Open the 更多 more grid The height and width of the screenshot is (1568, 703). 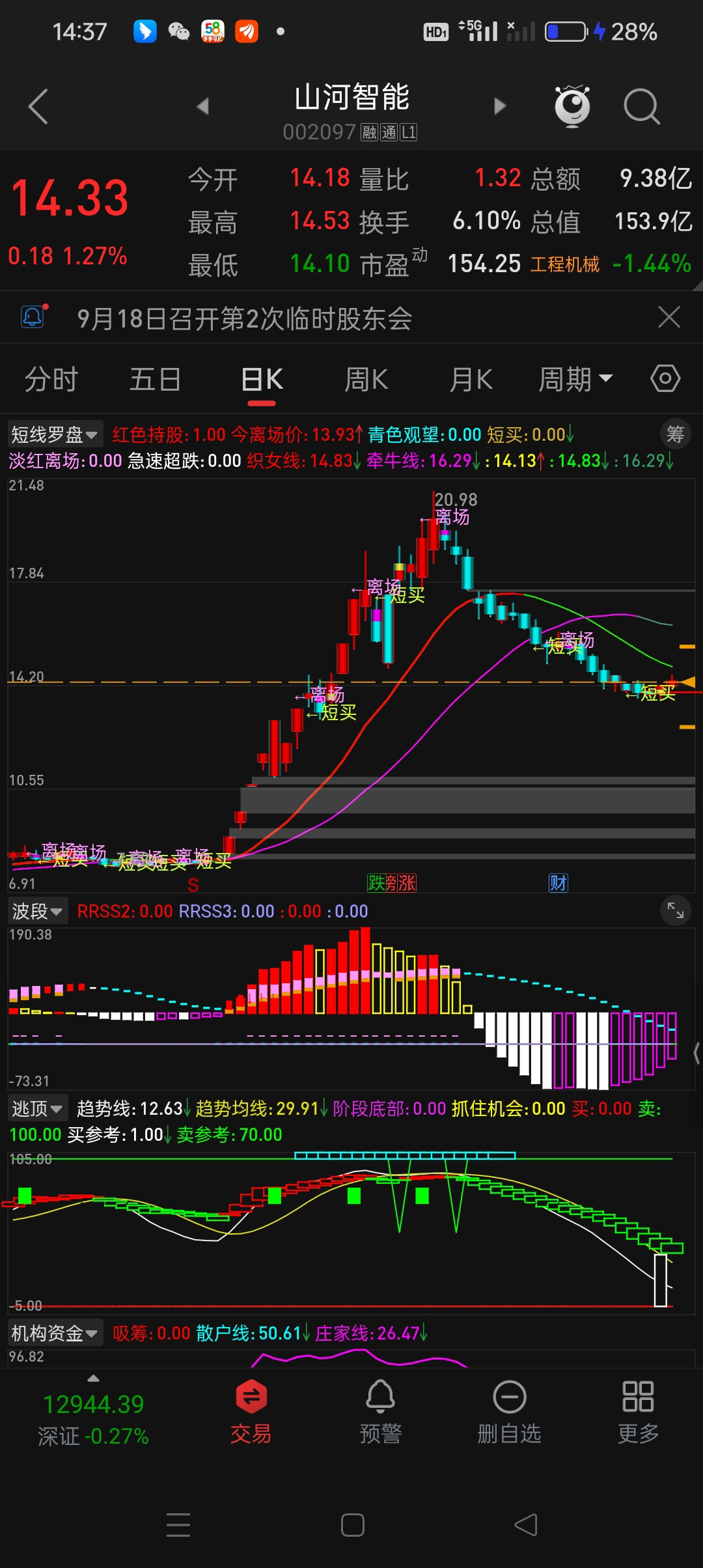coord(638,1411)
